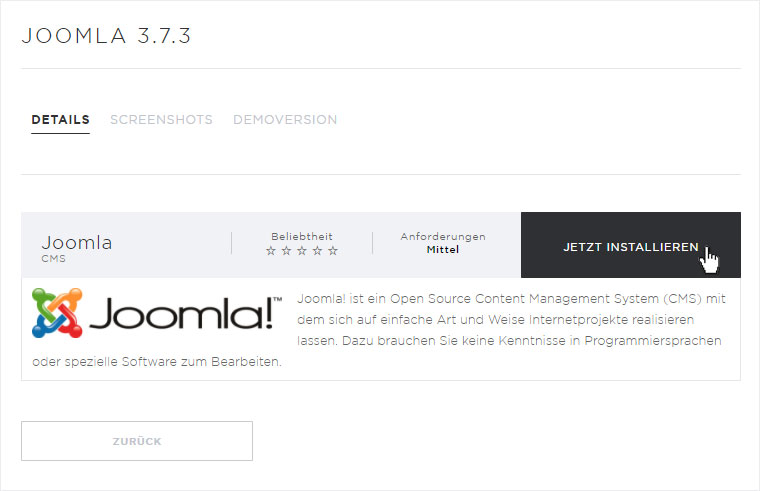Click the colorful Joomla logo emblem

[x=57, y=313]
